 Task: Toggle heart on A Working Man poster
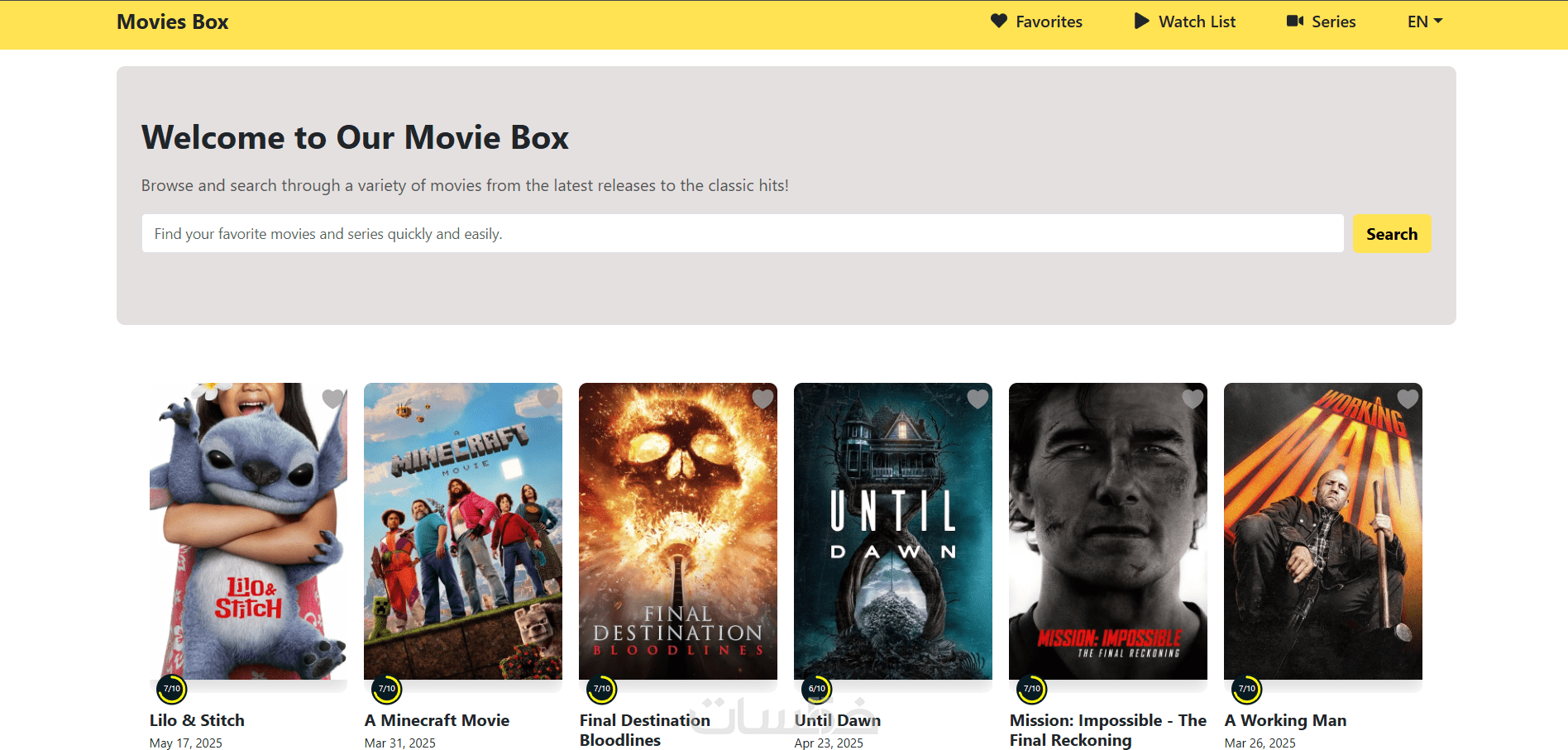(1408, 399)
